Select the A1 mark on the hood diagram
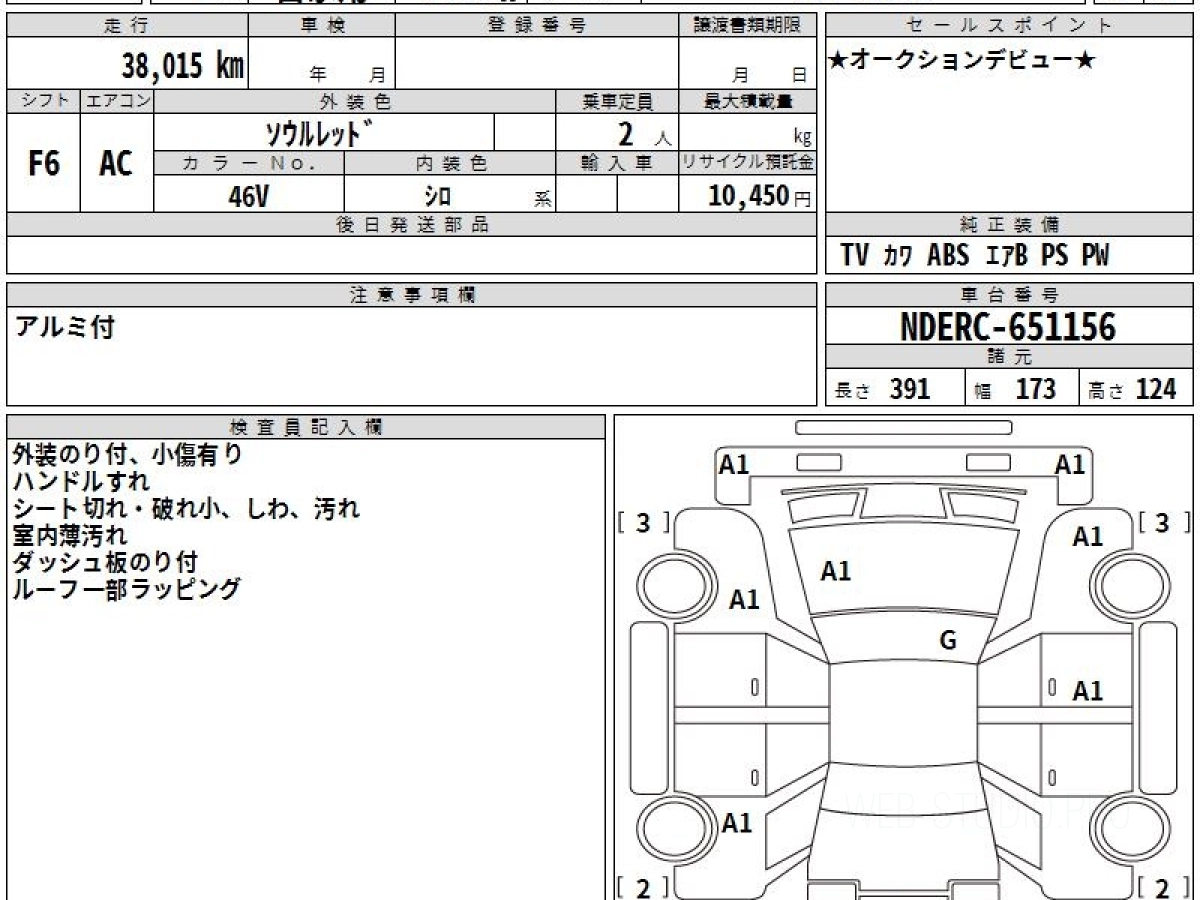Image resolution: width=1200 pixels, height=900 pixels. click(x=836, y=572)
